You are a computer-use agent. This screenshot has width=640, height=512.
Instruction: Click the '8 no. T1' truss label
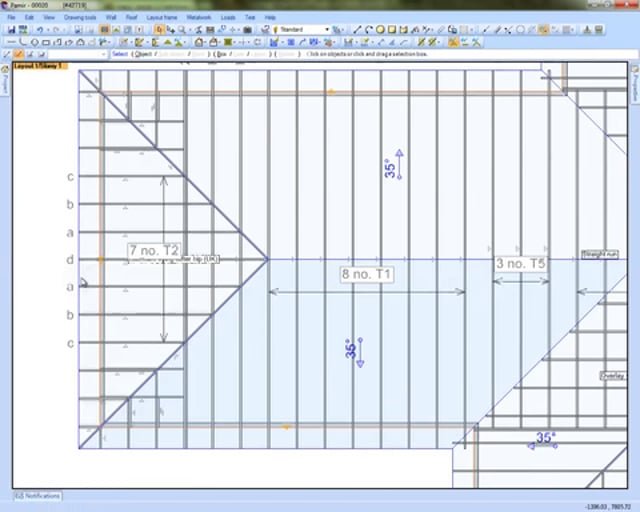[x=367, y=274]
